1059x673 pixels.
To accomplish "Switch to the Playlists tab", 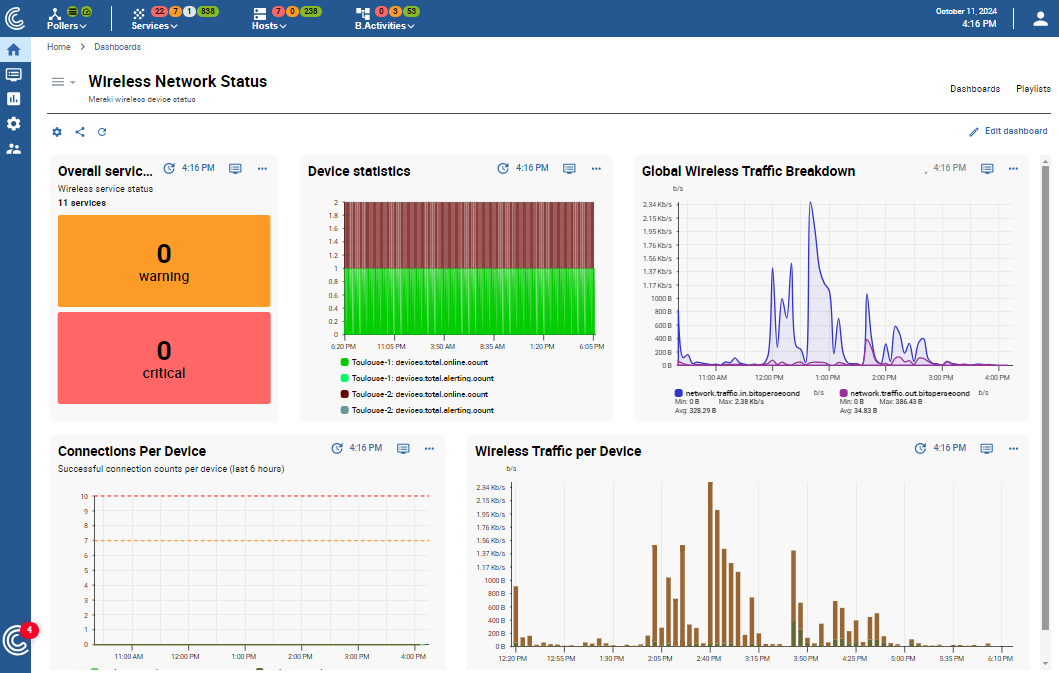I will (1033, 88).
